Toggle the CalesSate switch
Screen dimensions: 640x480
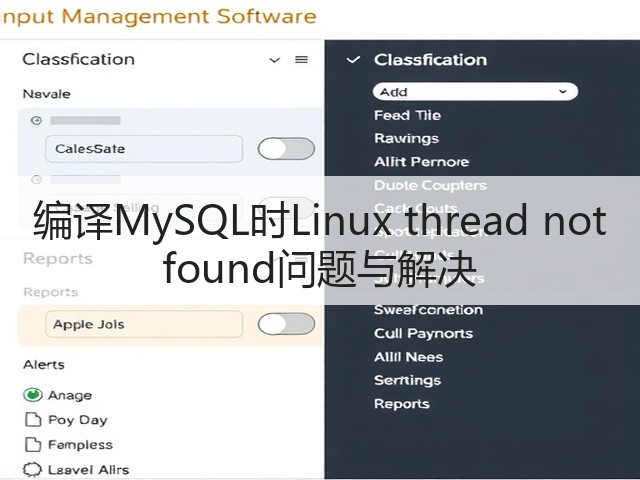click(286, 149)
